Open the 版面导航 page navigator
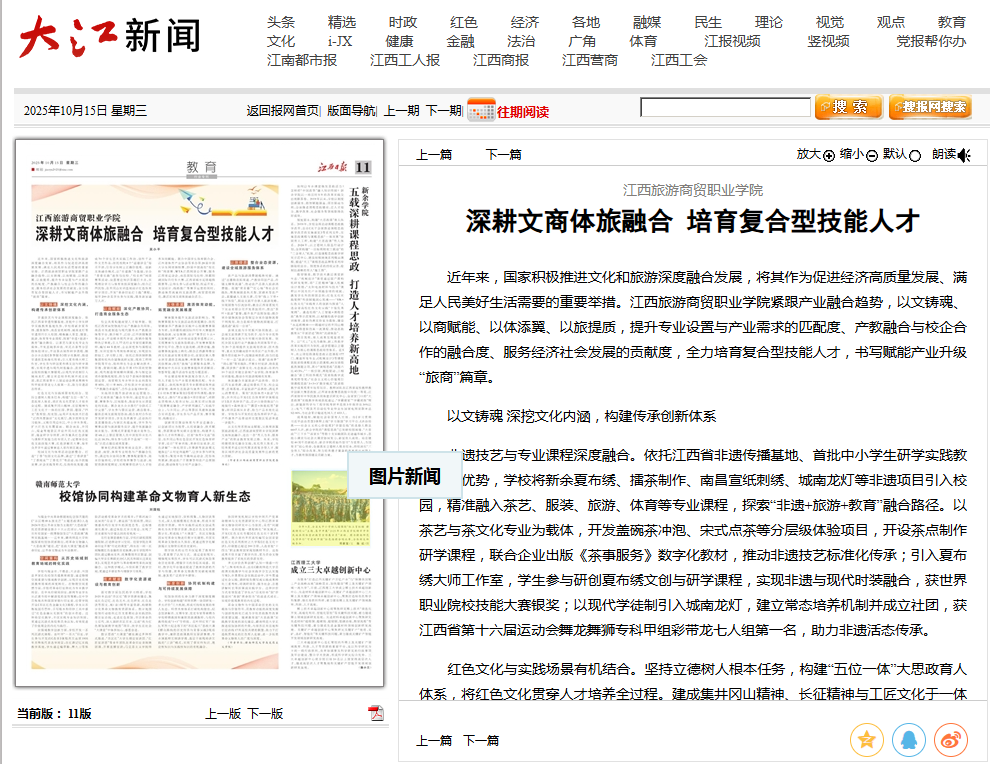The height and width of the screenshot is (764, 1000). (x=351, y=111)
